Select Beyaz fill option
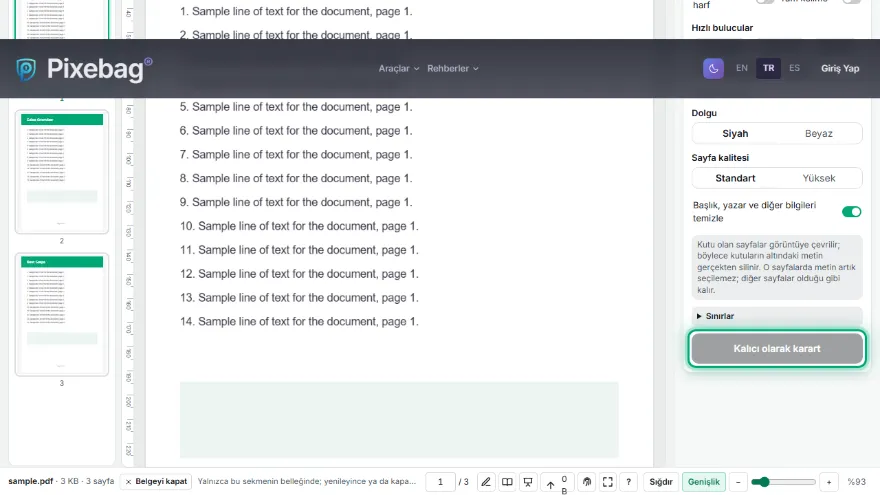The image size is (880, 495). pyautogui.click(x=818, y=134)
